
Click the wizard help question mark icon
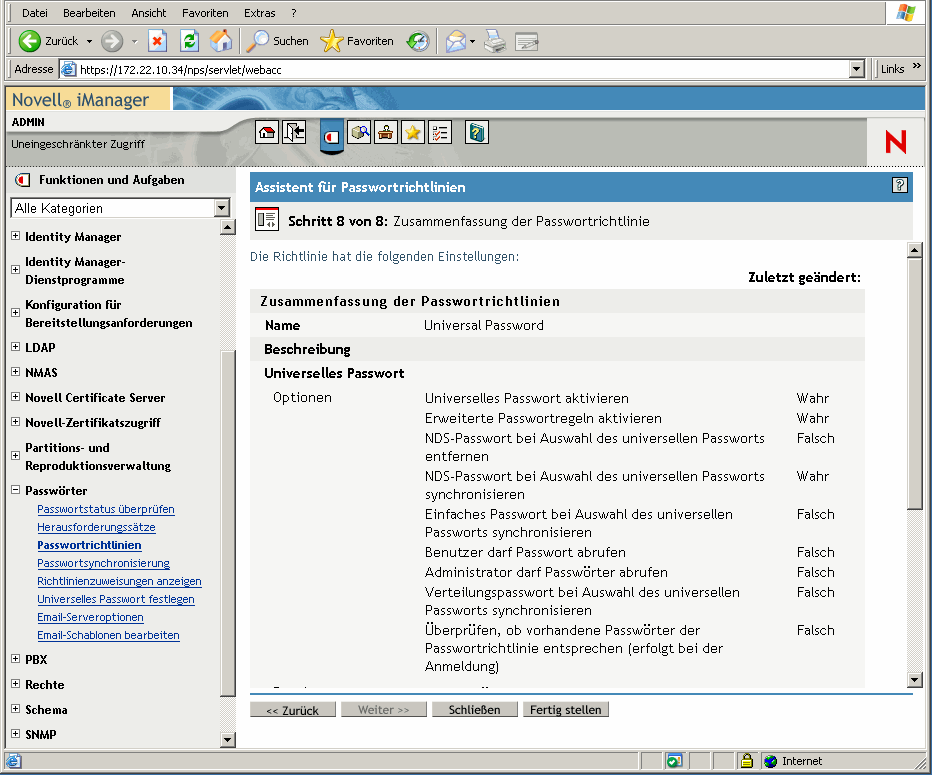tap(900, 186)
